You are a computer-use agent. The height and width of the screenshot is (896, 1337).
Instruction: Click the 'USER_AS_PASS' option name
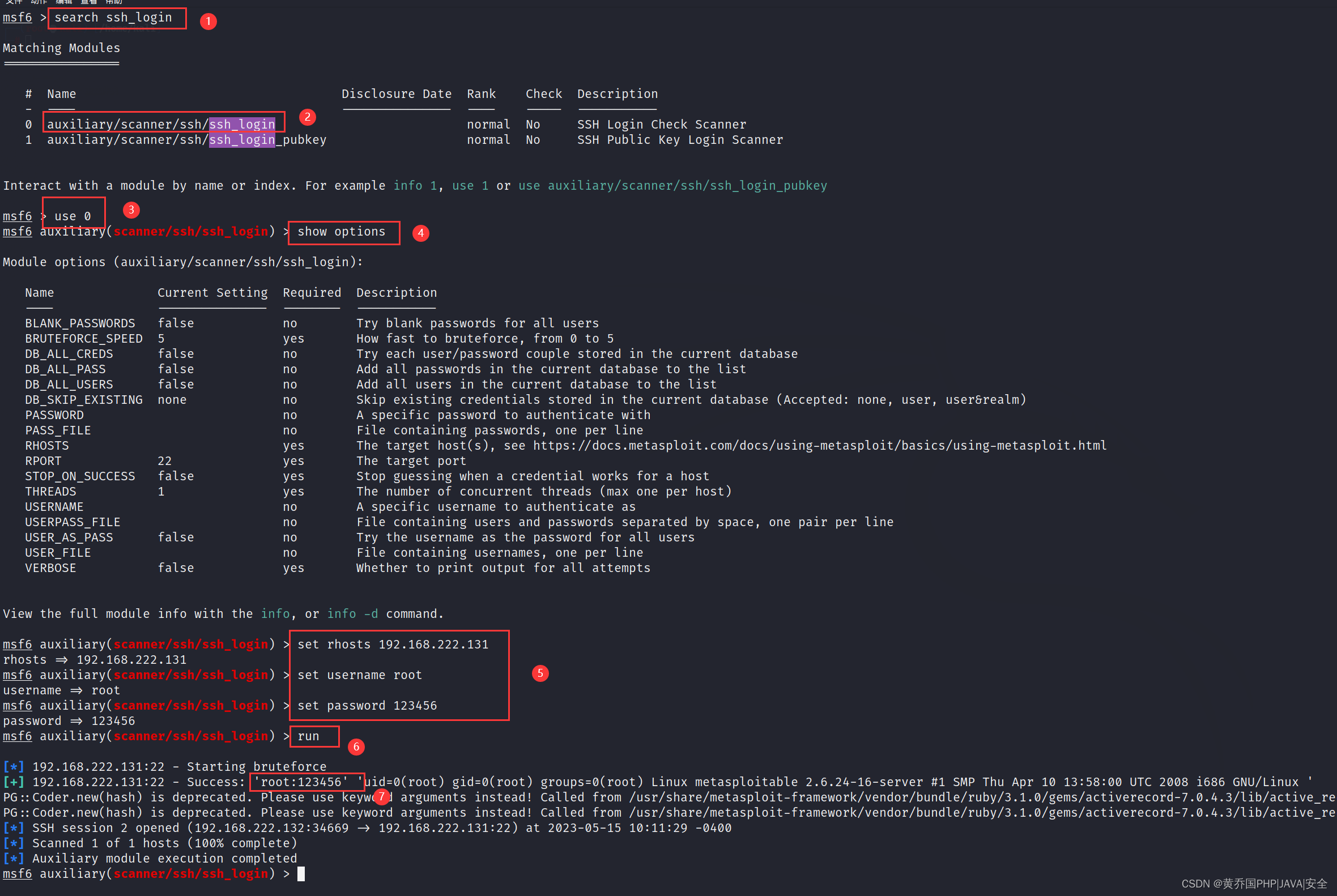69,537
